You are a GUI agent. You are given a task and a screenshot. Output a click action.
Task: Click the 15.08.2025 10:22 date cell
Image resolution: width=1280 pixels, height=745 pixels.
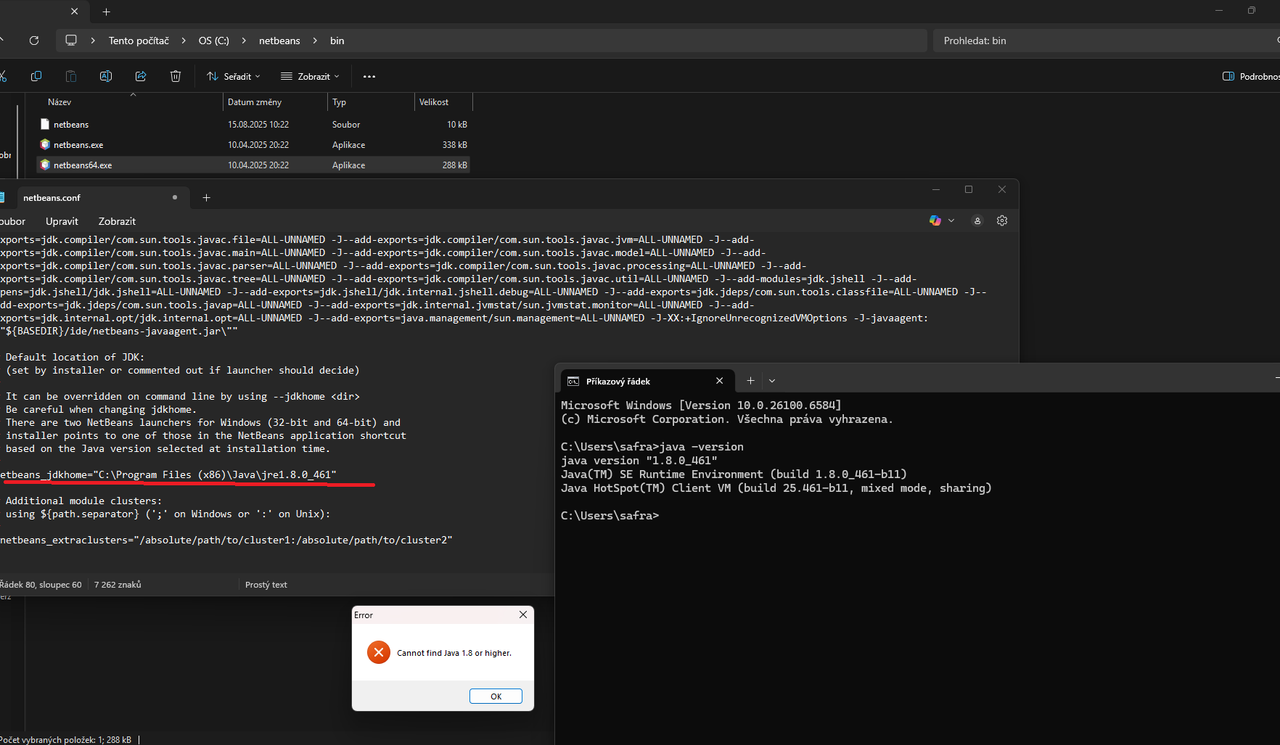point(258,124)
